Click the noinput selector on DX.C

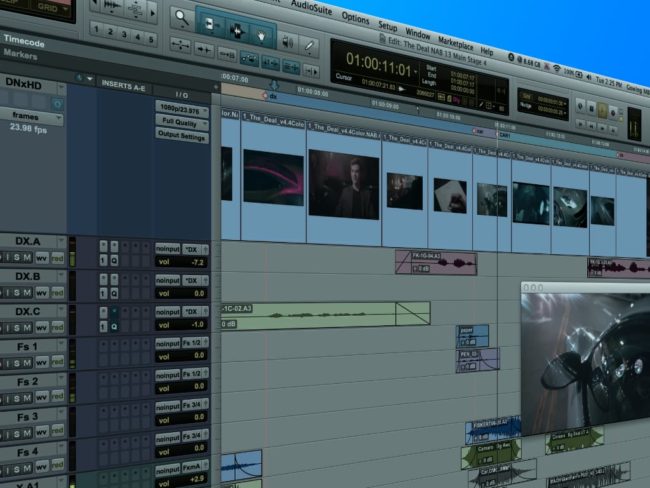(168, 311)
